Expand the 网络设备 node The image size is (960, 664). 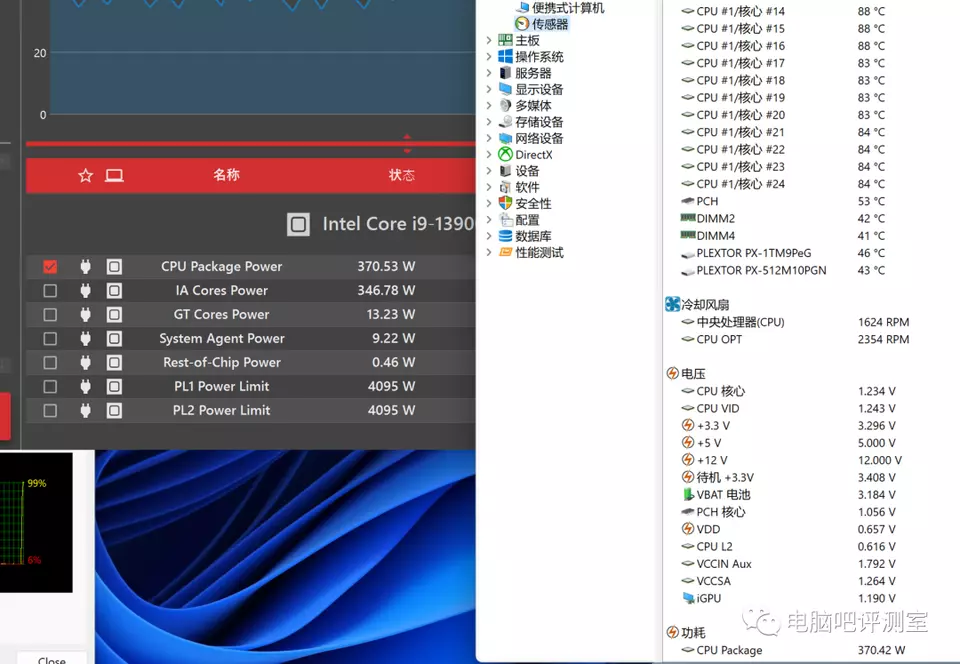tap(489, 138)
